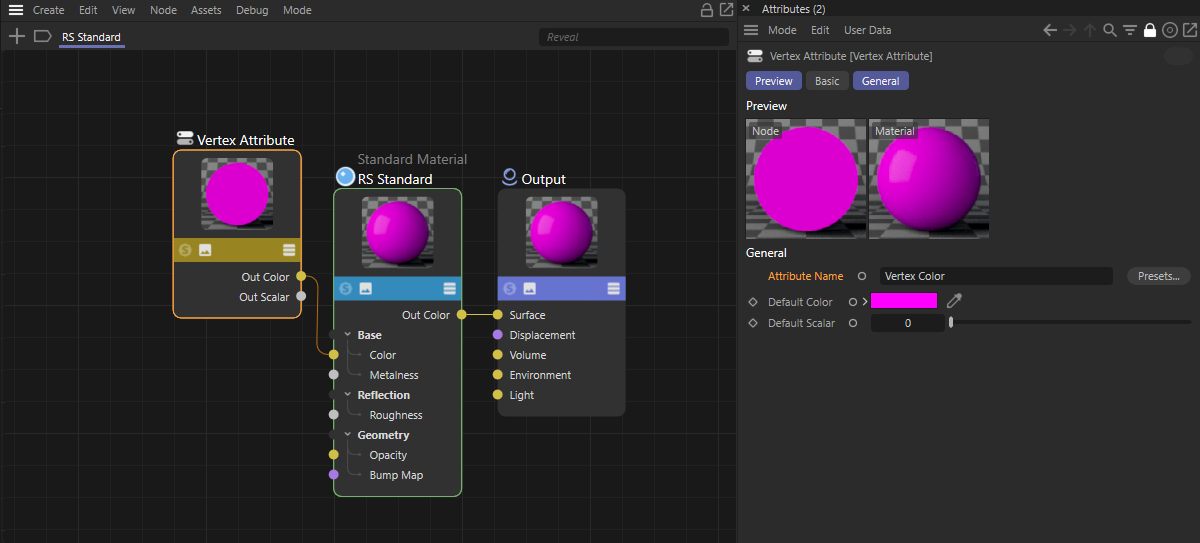This screenshot has width=1200, height=543.
Task: Click the solo icon on RS Standard node
Action: (345, 288)
